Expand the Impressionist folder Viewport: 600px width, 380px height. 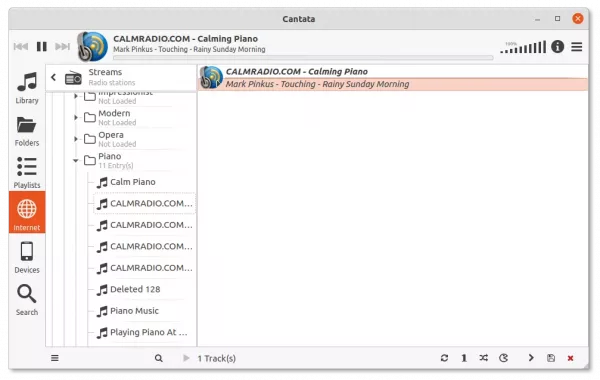tap(76, 96)
